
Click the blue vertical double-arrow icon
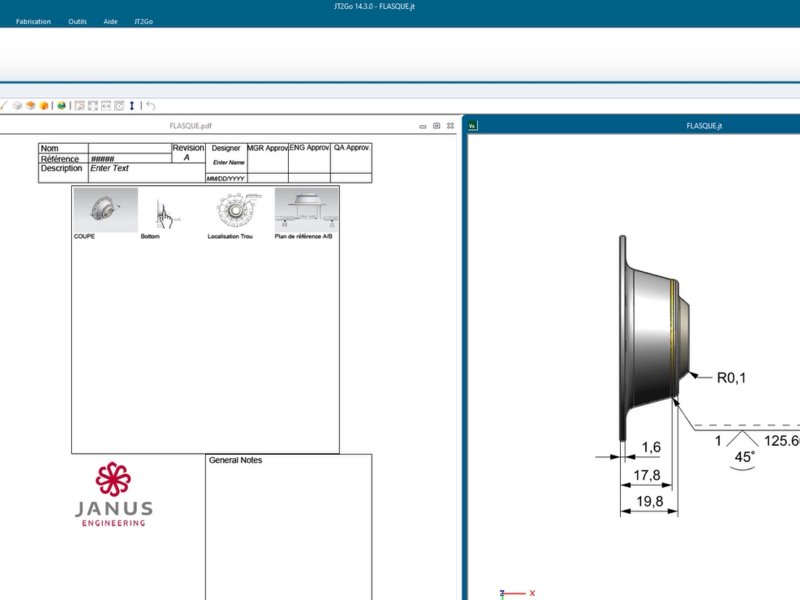[x=132, y=106]
